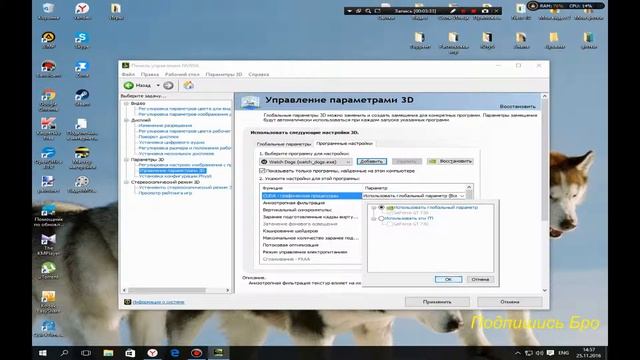Open Edge browser from taskbar

point(175,353)
